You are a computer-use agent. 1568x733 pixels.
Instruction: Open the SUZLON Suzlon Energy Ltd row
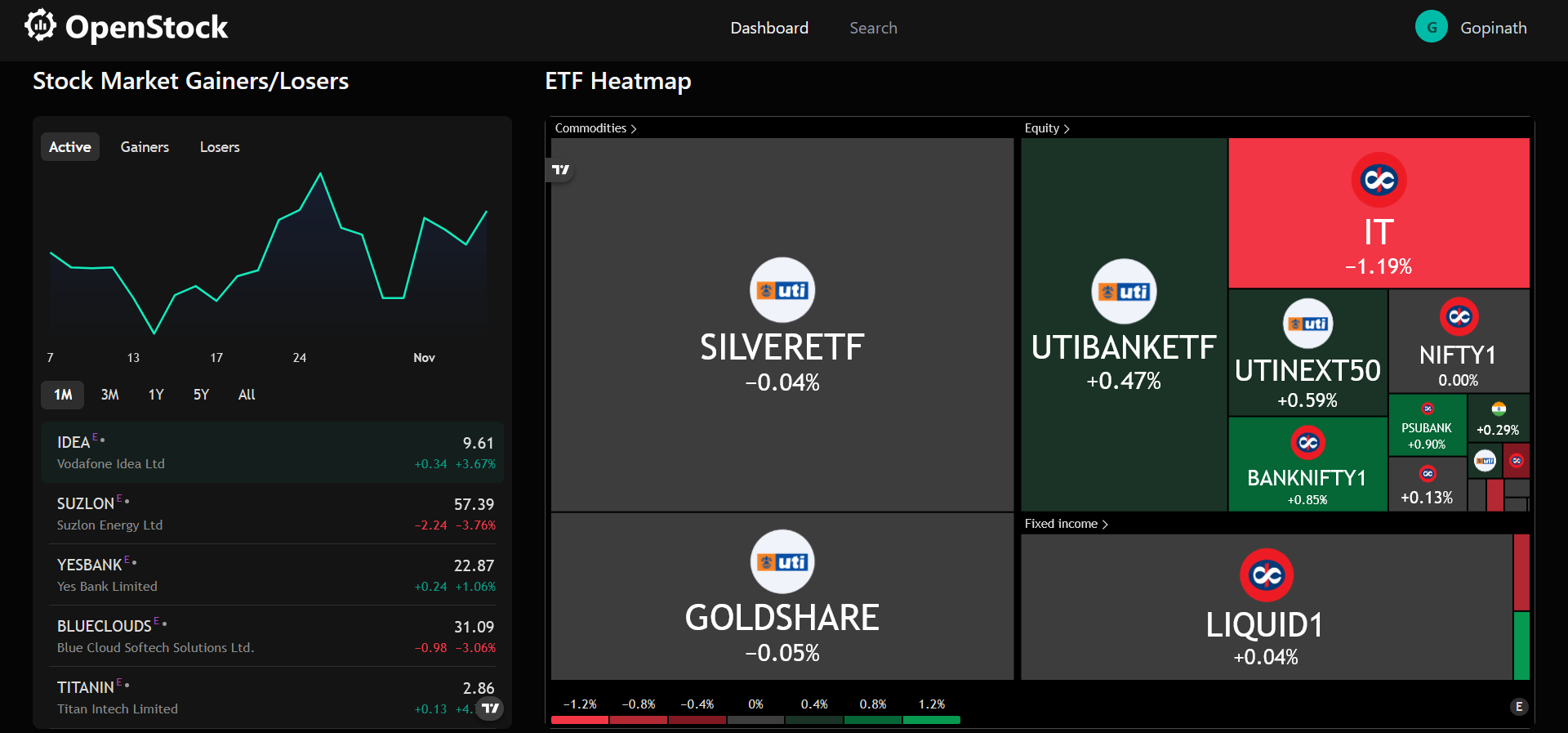pyautogui.click(x=272, y=513)
